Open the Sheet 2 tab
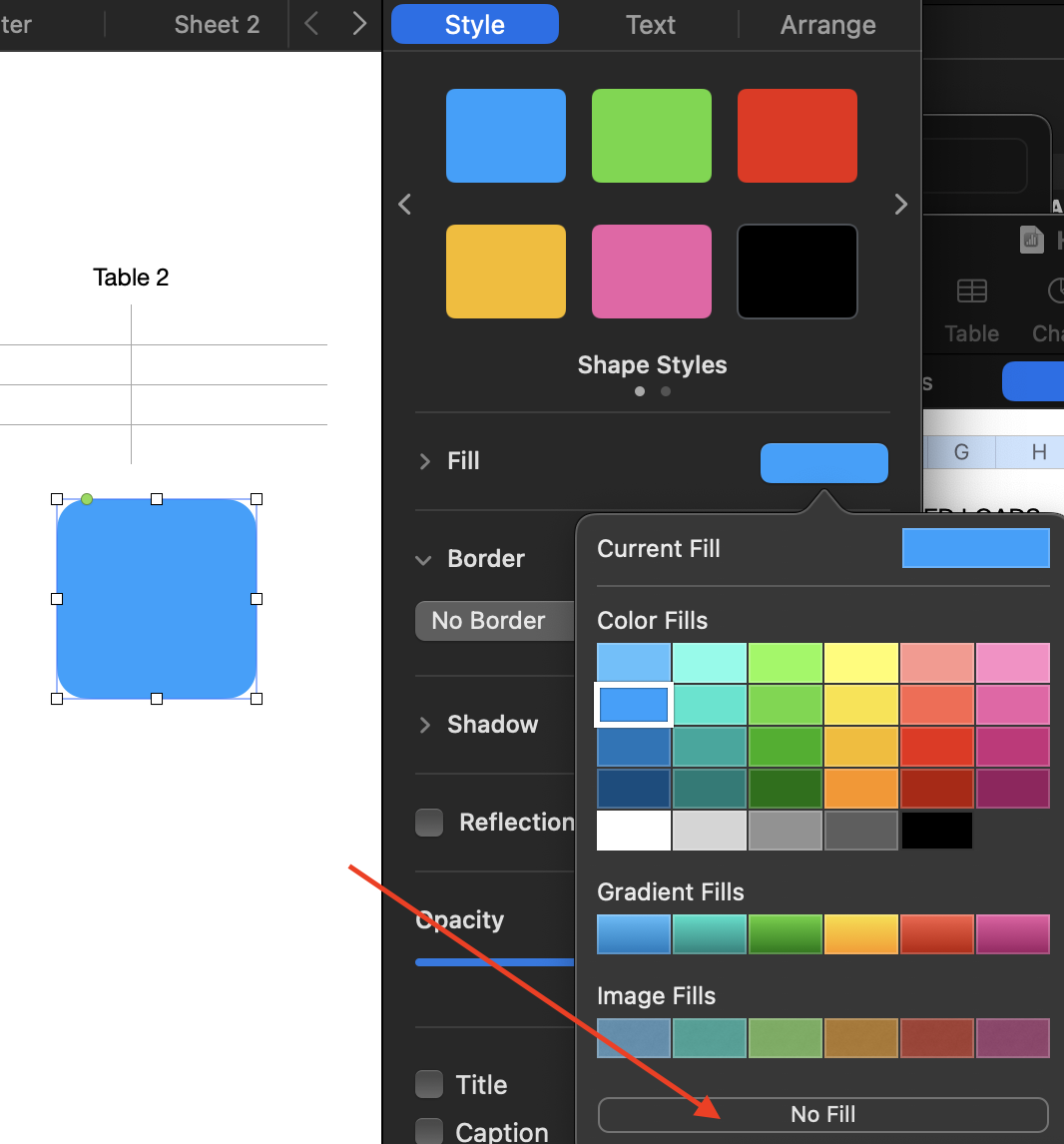The height and width of the screenshot is (1144, 1064). point(217,25)
